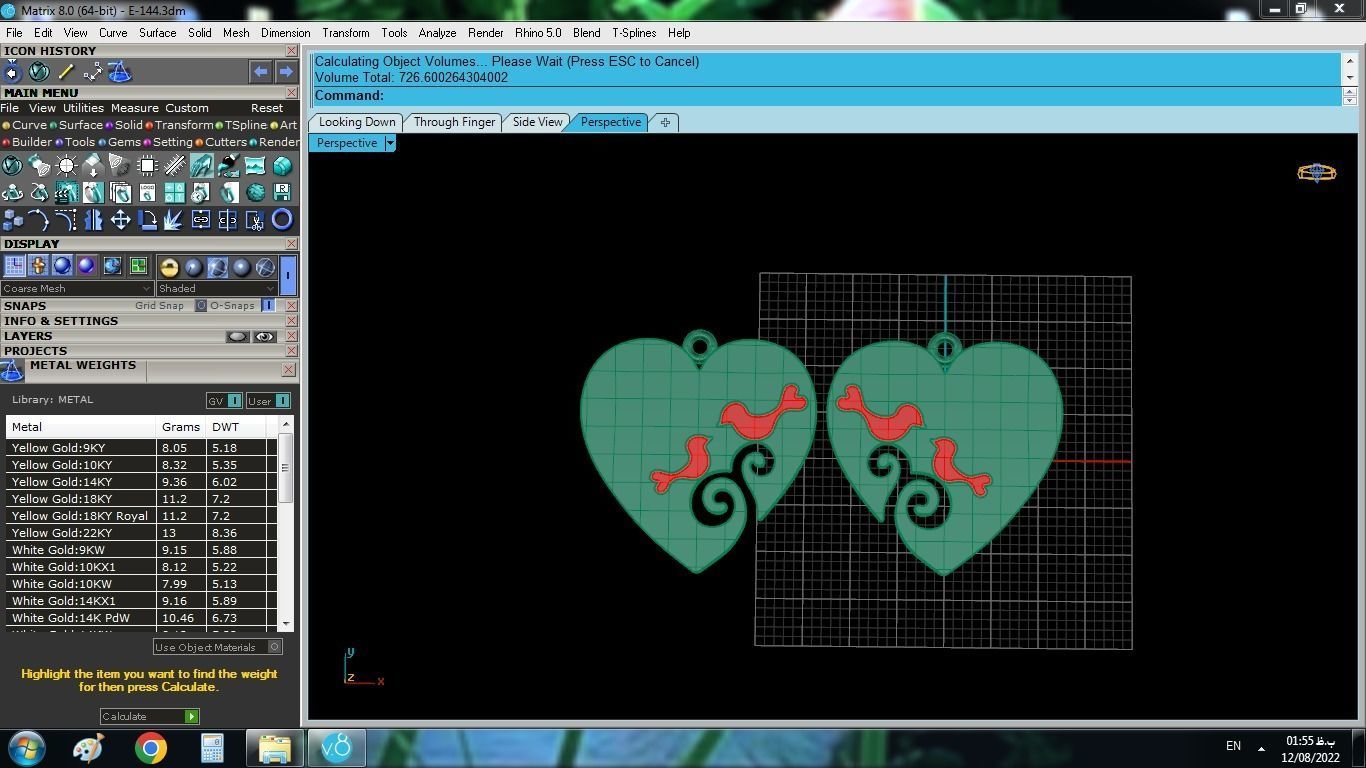Click Reset in the Main Menu
This screenshot has width=1366, height=768.
click(266, 108)
